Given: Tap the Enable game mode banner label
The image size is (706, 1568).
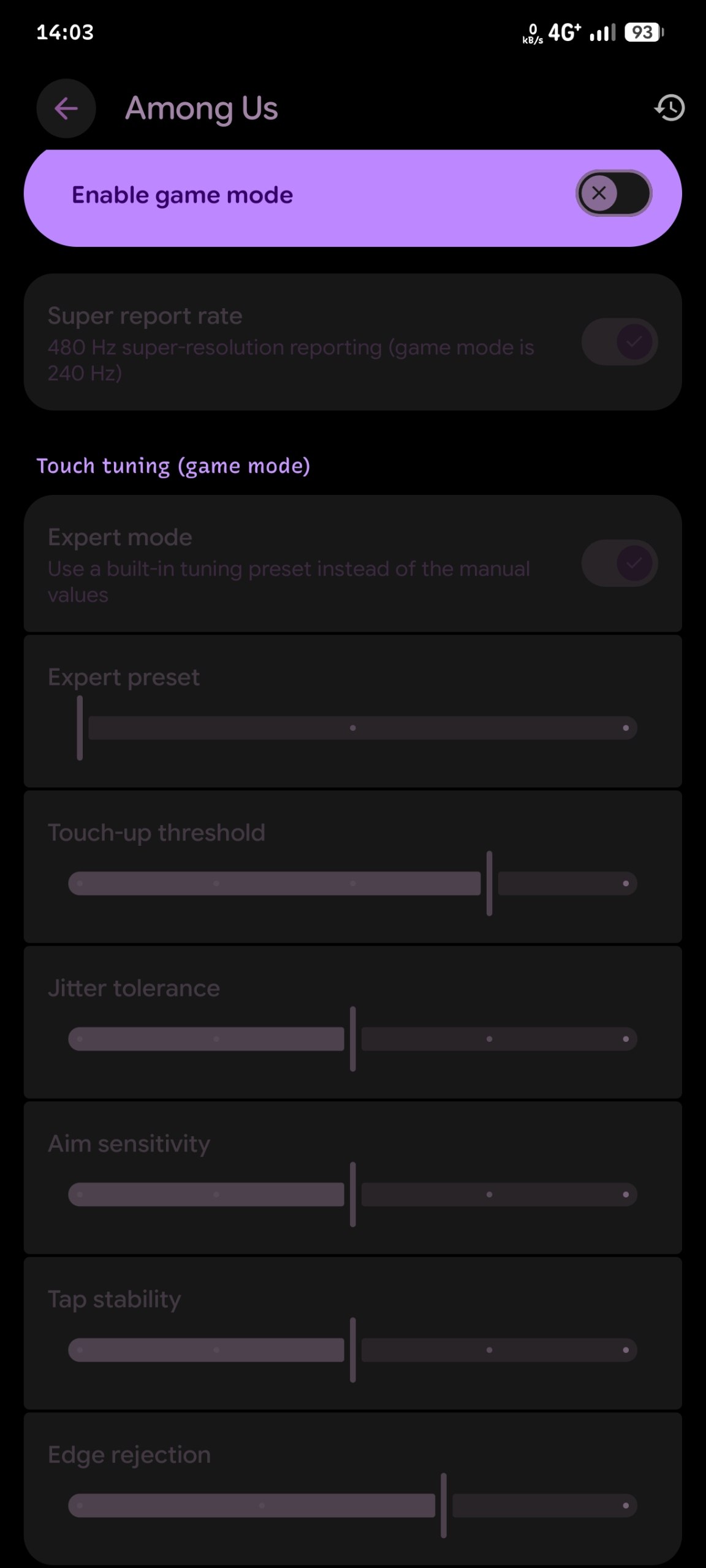Looking at the screenshot, I should 183,195.
